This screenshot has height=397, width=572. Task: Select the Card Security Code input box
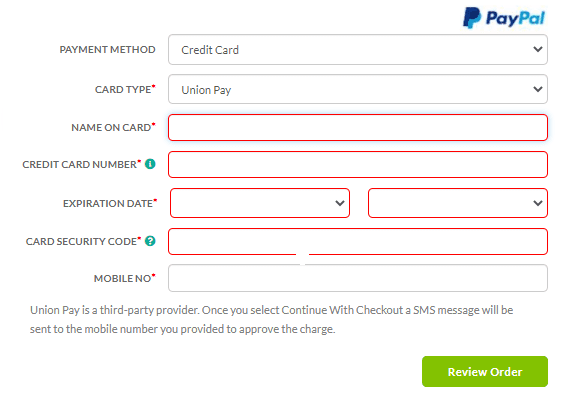(x=358, y=242)
